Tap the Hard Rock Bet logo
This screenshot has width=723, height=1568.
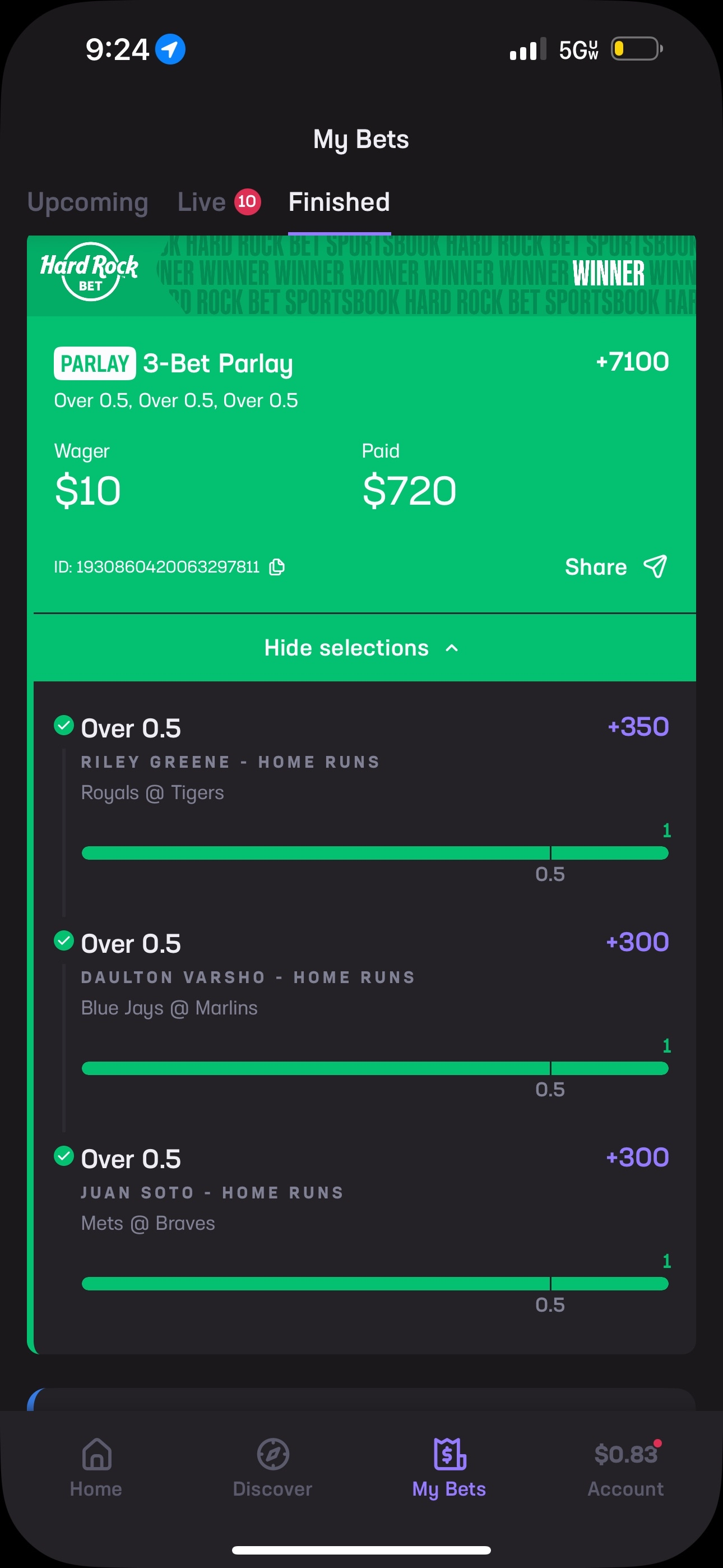point(89,272)
